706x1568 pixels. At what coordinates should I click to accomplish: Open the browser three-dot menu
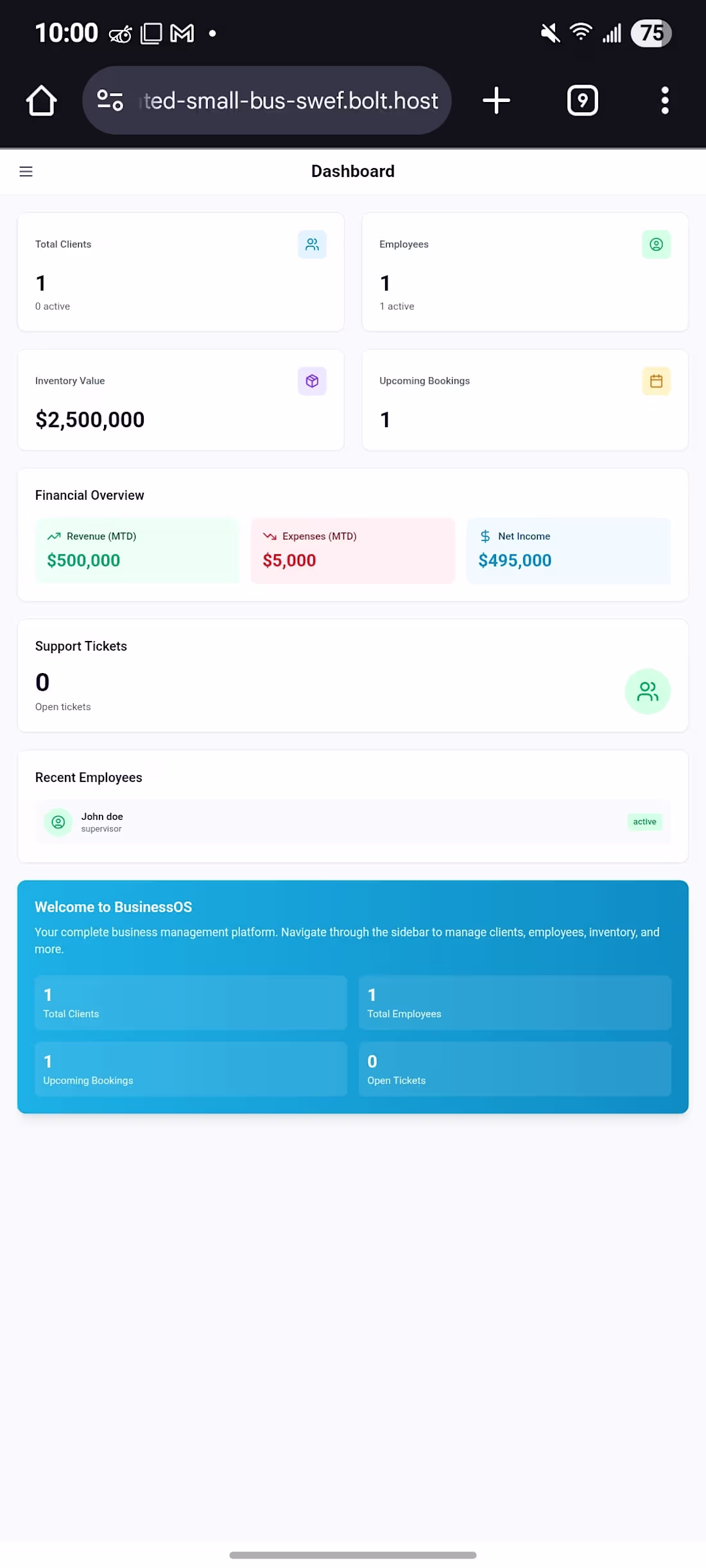point(665,101)
